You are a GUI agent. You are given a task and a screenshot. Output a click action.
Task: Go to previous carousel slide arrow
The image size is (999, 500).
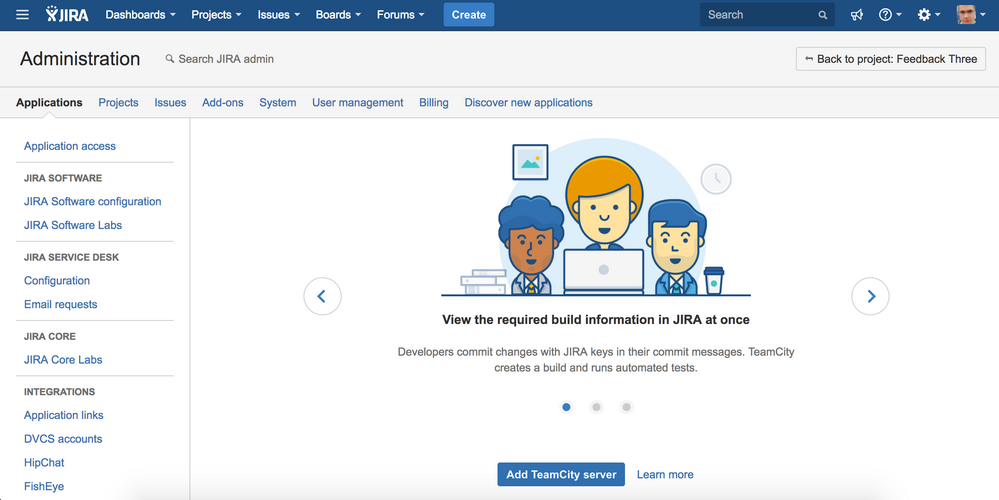322,296
